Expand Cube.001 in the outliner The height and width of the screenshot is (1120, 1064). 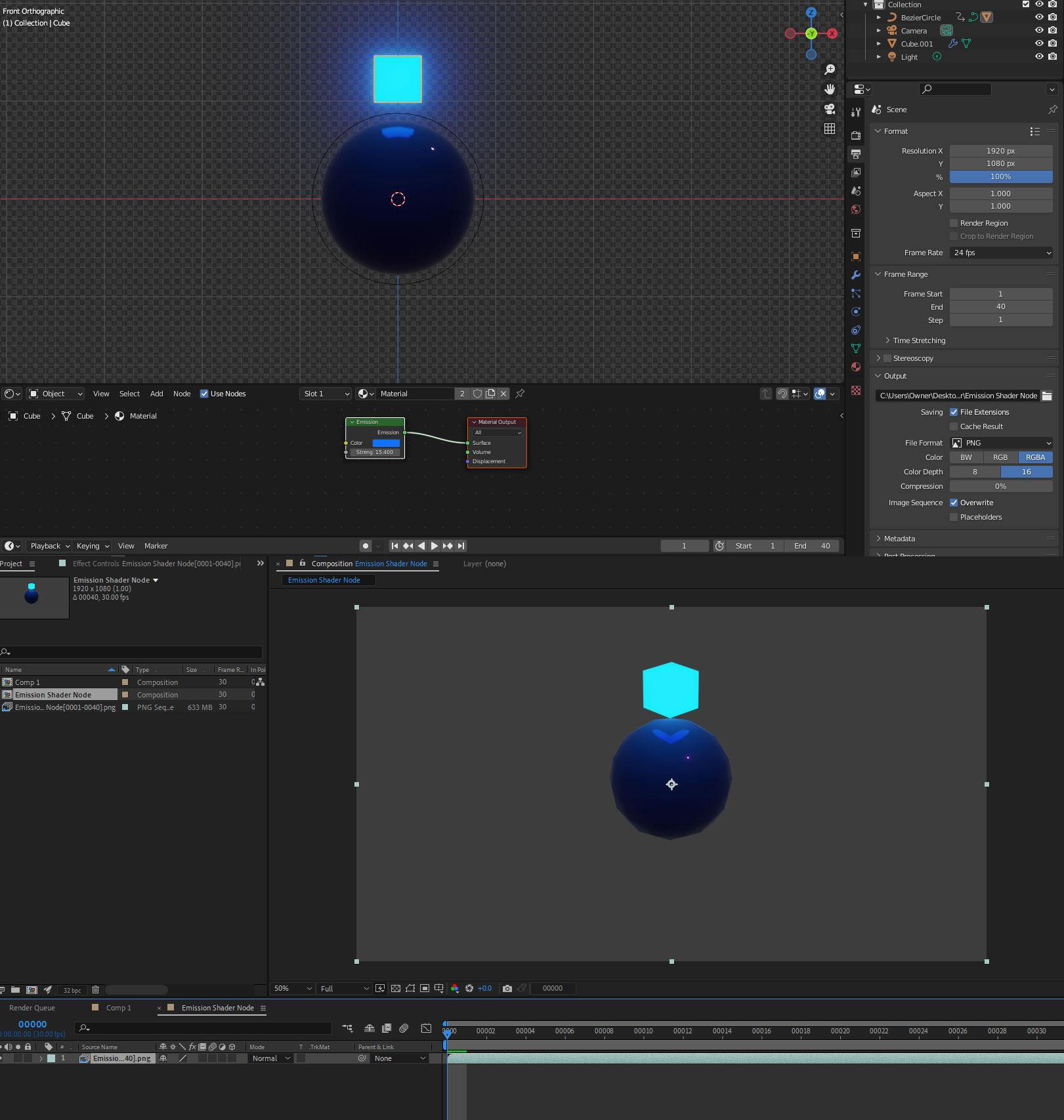click(879, 43)
